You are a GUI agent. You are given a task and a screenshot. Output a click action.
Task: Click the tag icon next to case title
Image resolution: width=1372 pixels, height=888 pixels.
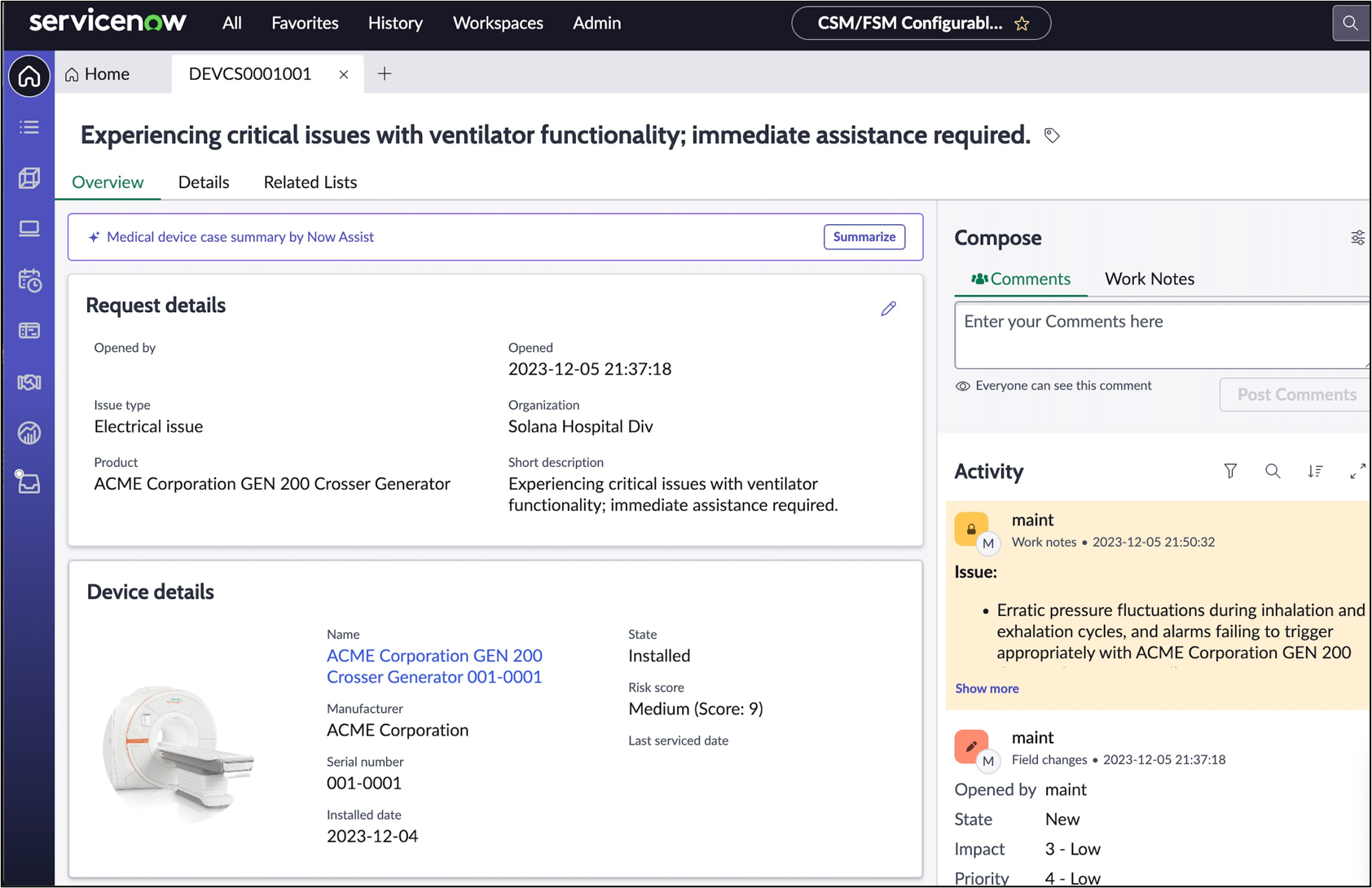(x=1052, y=135)
